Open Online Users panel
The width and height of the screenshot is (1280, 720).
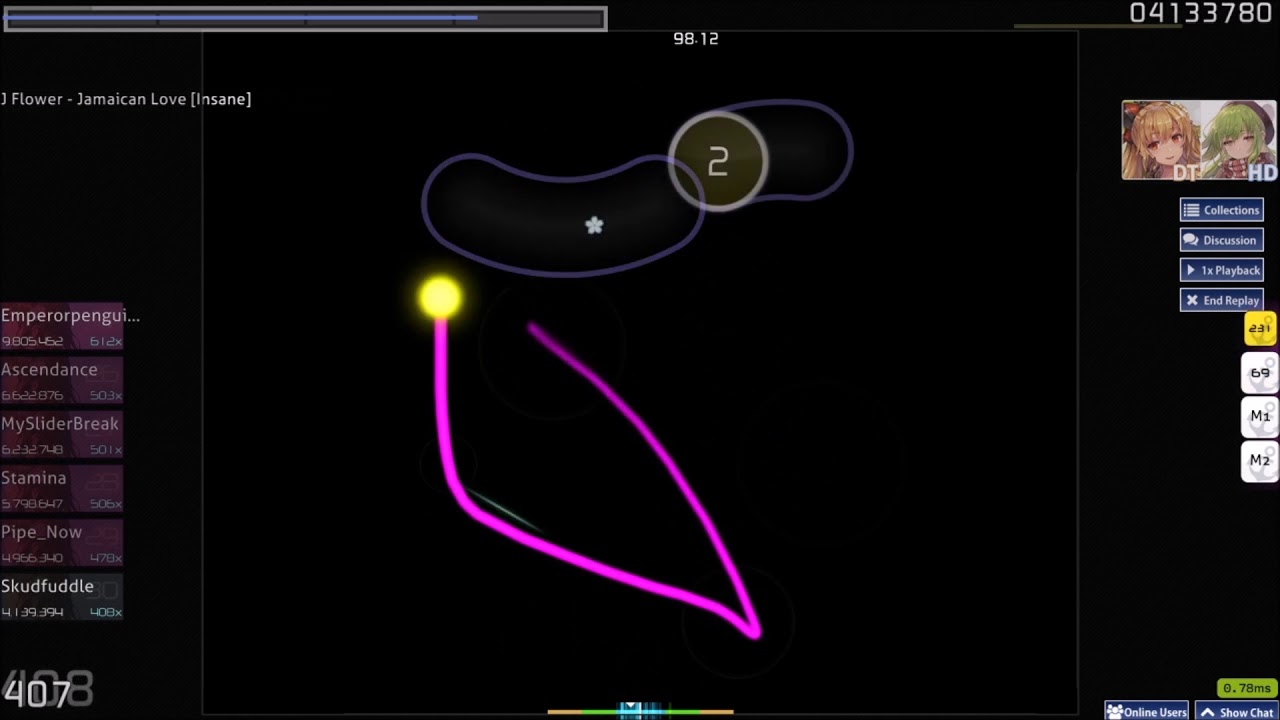click(x=1146, y=712)
